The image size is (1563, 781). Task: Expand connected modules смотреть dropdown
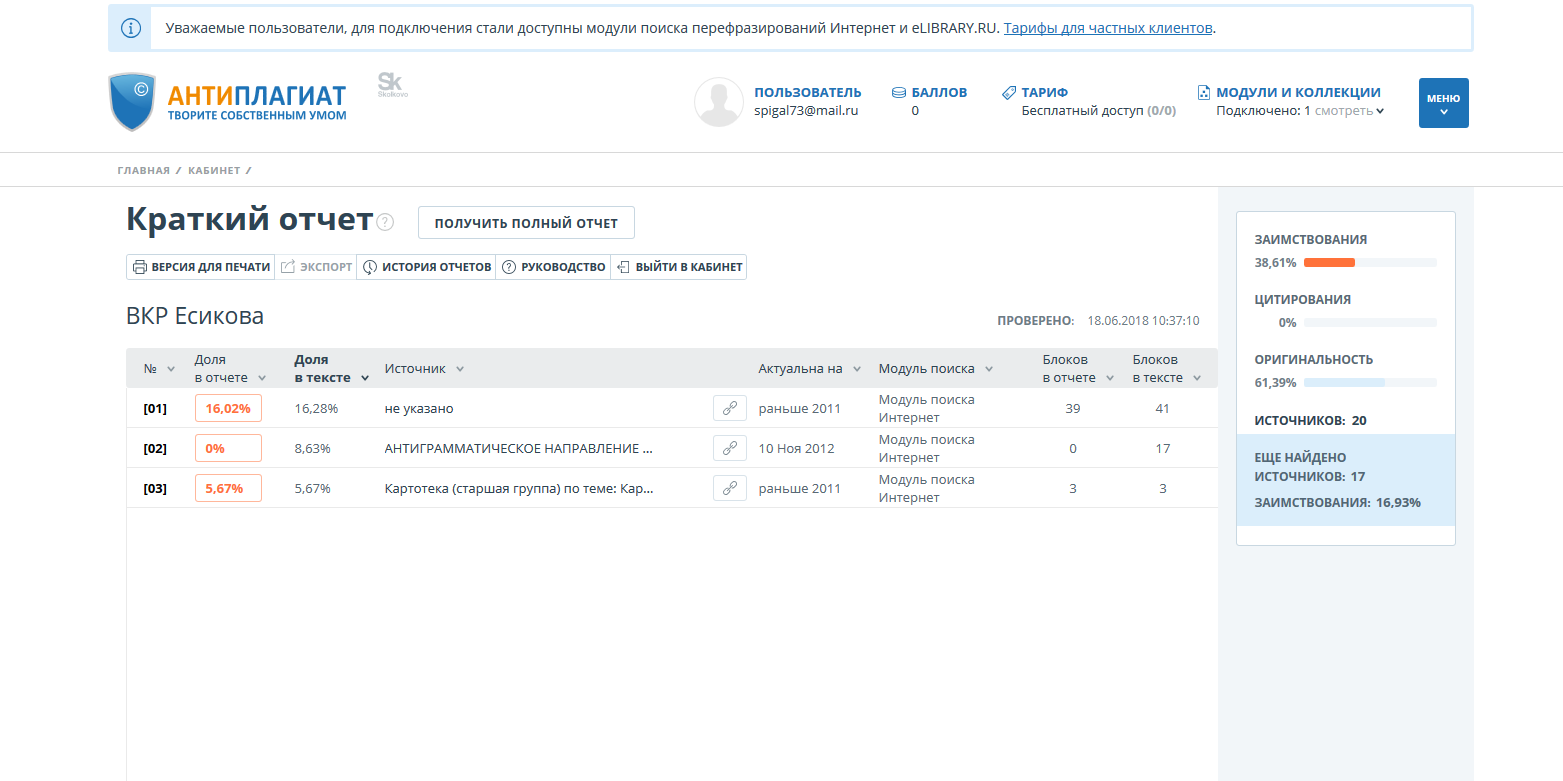click(1349, 111)
